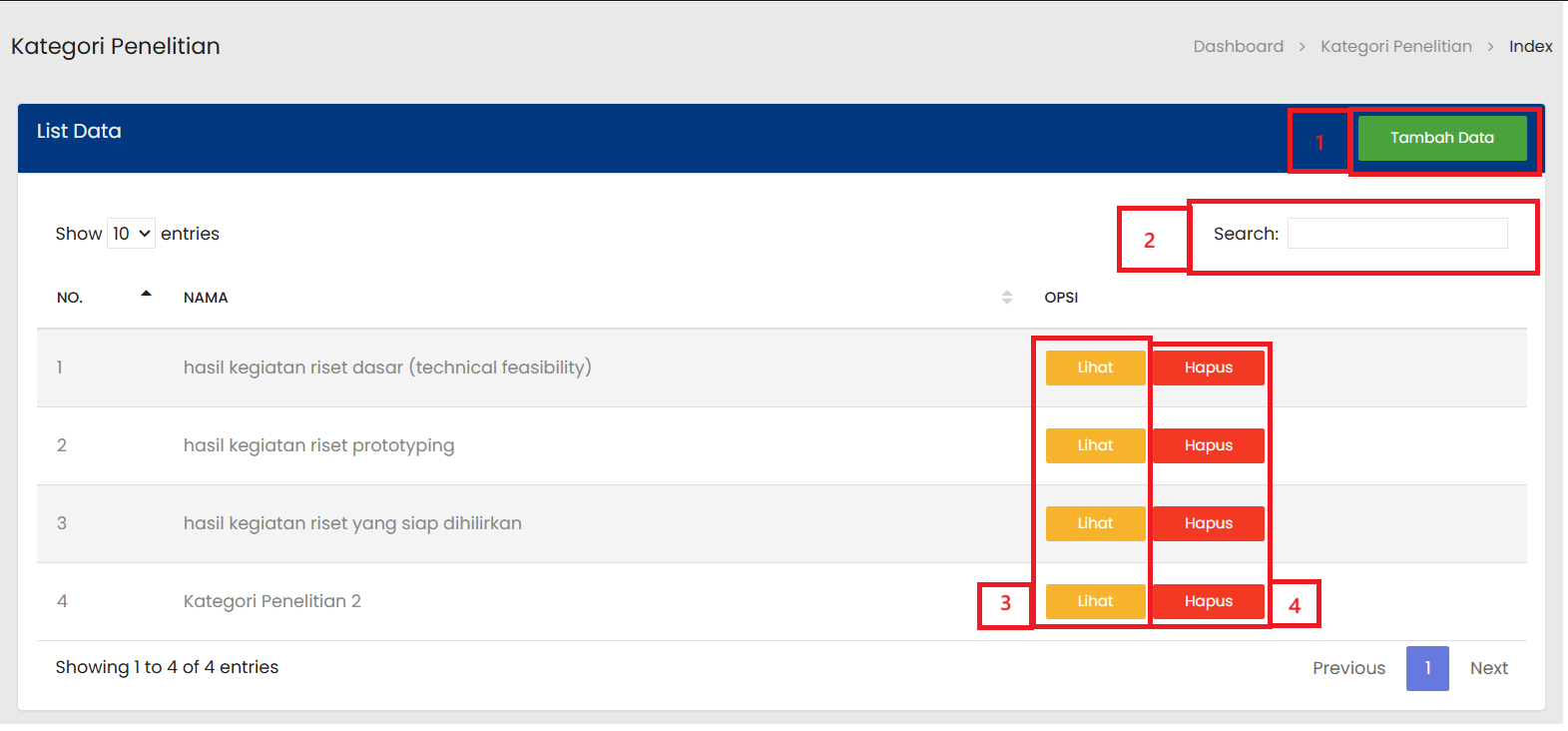The height and width of the screenshot is (731, 1568).
Task: Select page 1 in pagination
Action: point(1427,668)
